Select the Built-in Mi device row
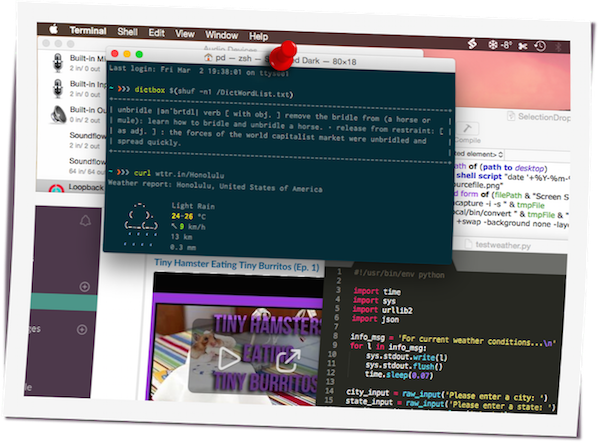The image size is (600, 442). [x=71, y=63]
